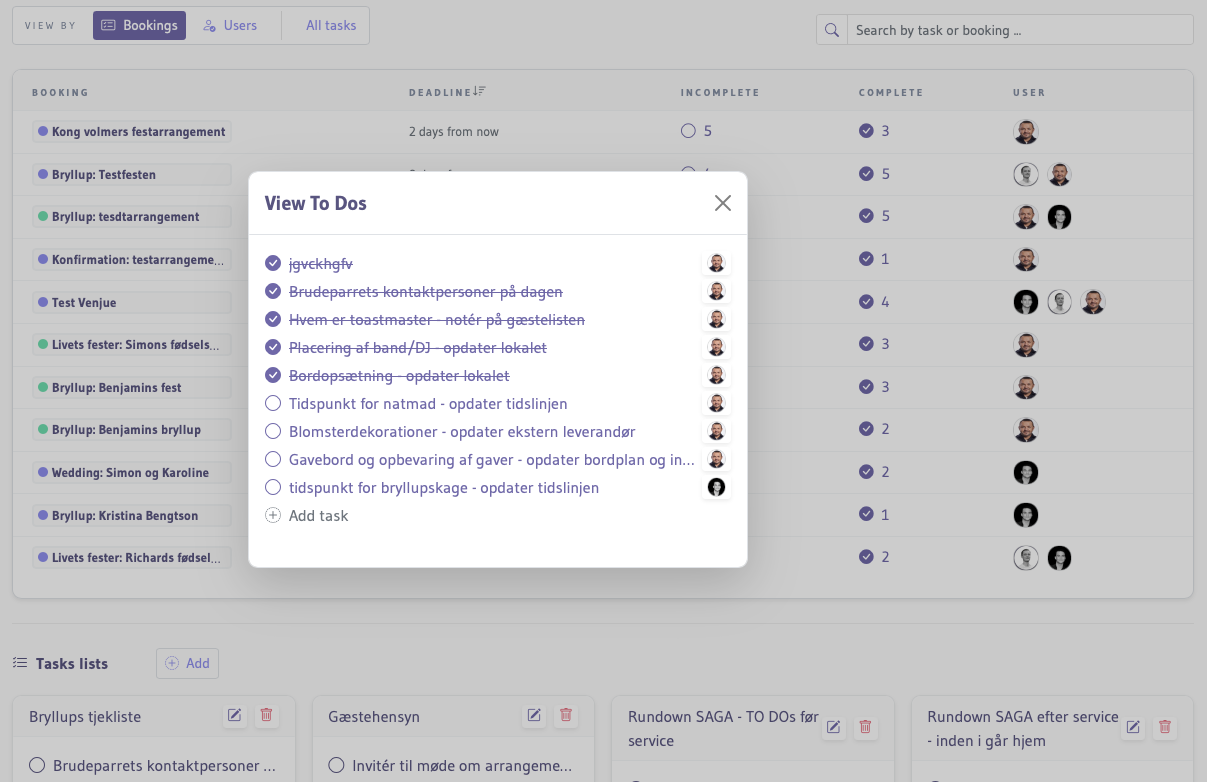Click the avatar next to tidspunkt for bryllupskage
Image resolution: width=1207 pixels, height=782 pixels.
click(x=716, y=487)
